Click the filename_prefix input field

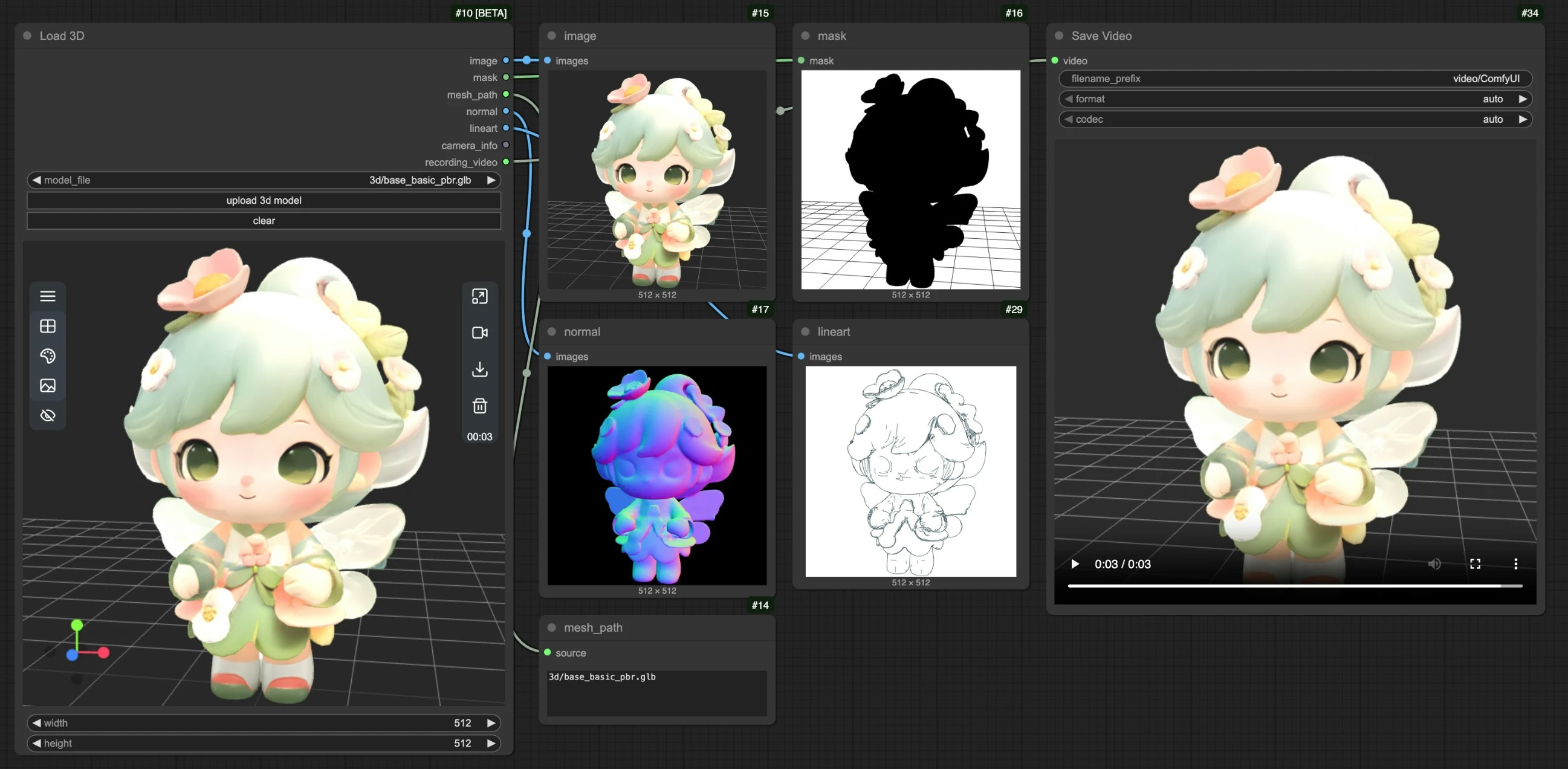click(1295, 79)
